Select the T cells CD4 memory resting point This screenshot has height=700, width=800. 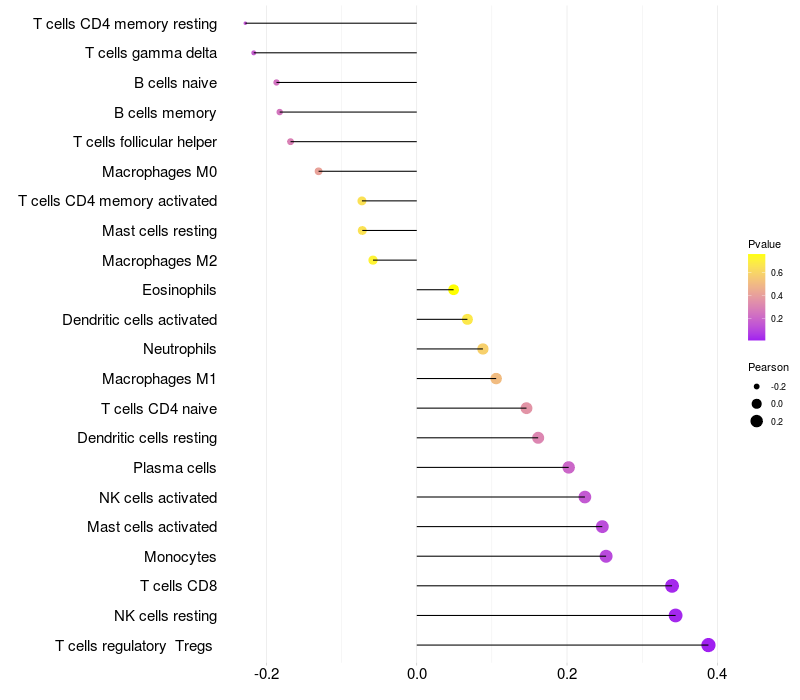245,23
